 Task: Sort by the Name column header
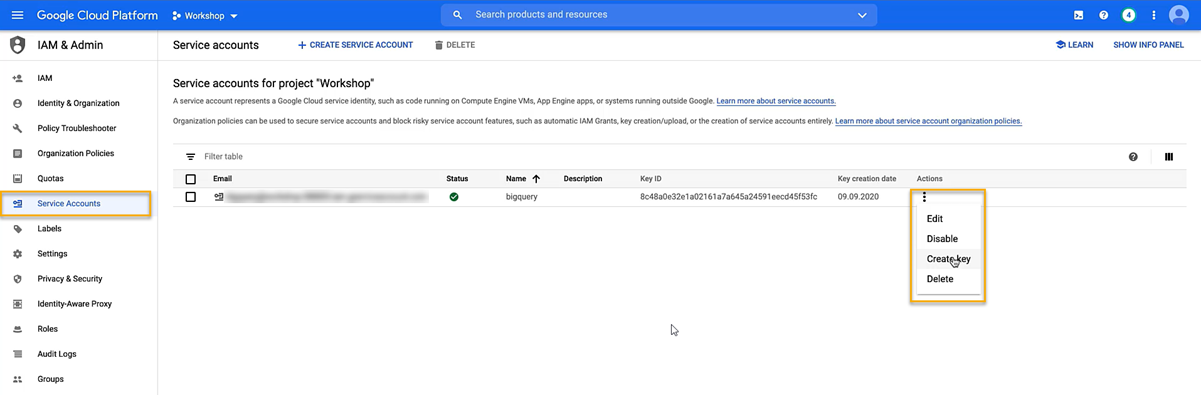pyautogui.click(x=523, y=179)
